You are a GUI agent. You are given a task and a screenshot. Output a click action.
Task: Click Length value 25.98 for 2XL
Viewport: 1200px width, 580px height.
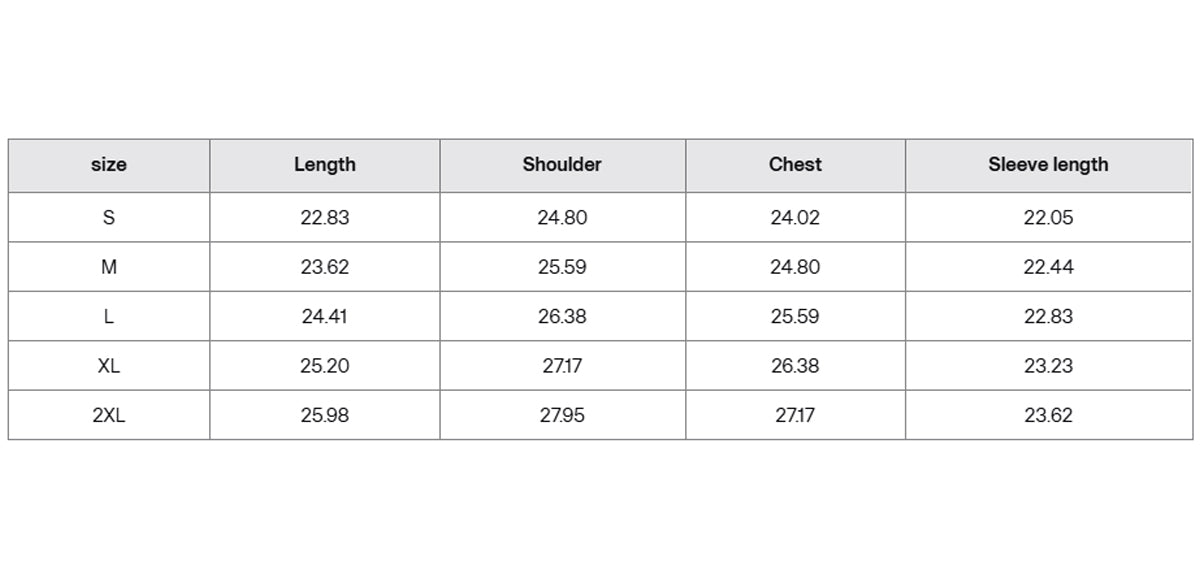(325, 415)
